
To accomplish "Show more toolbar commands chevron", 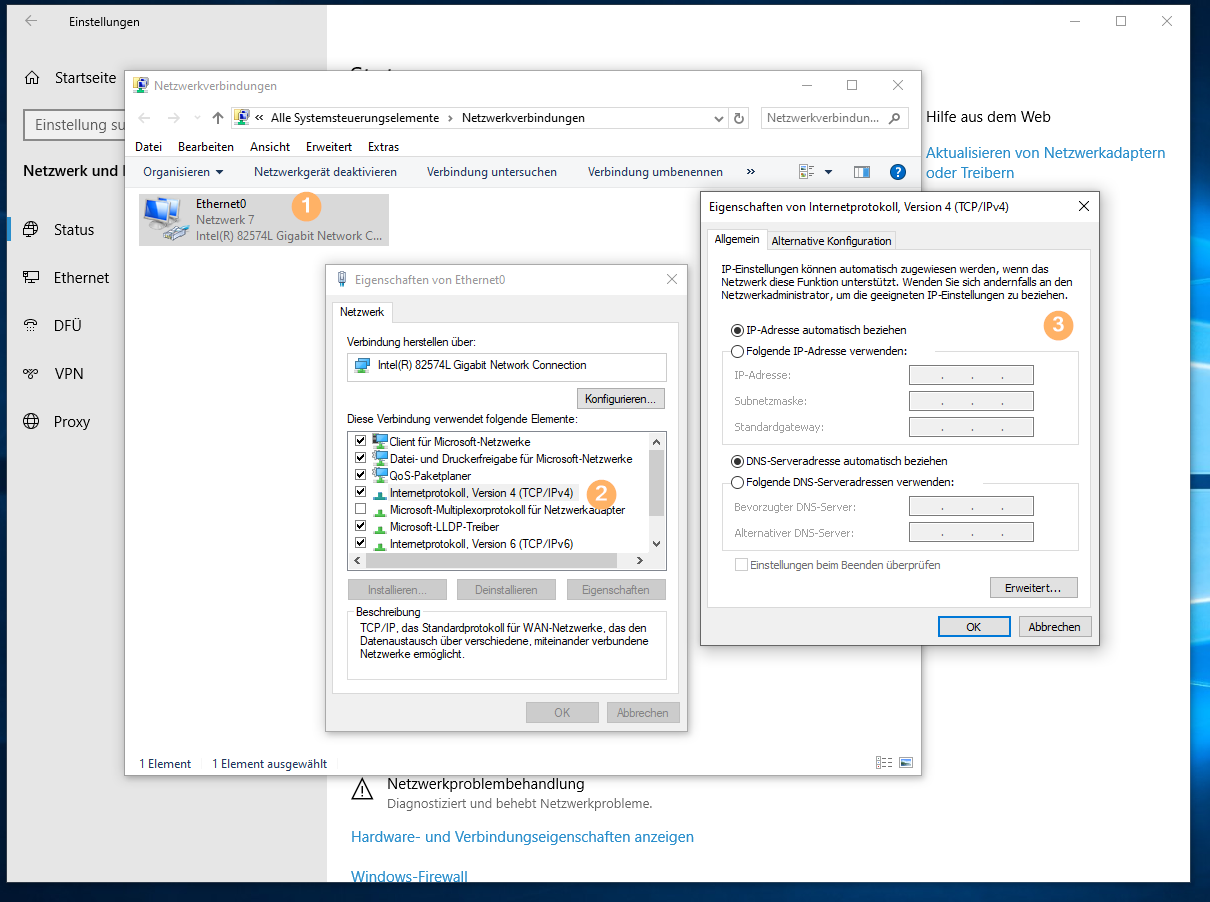I will point(751,172).
